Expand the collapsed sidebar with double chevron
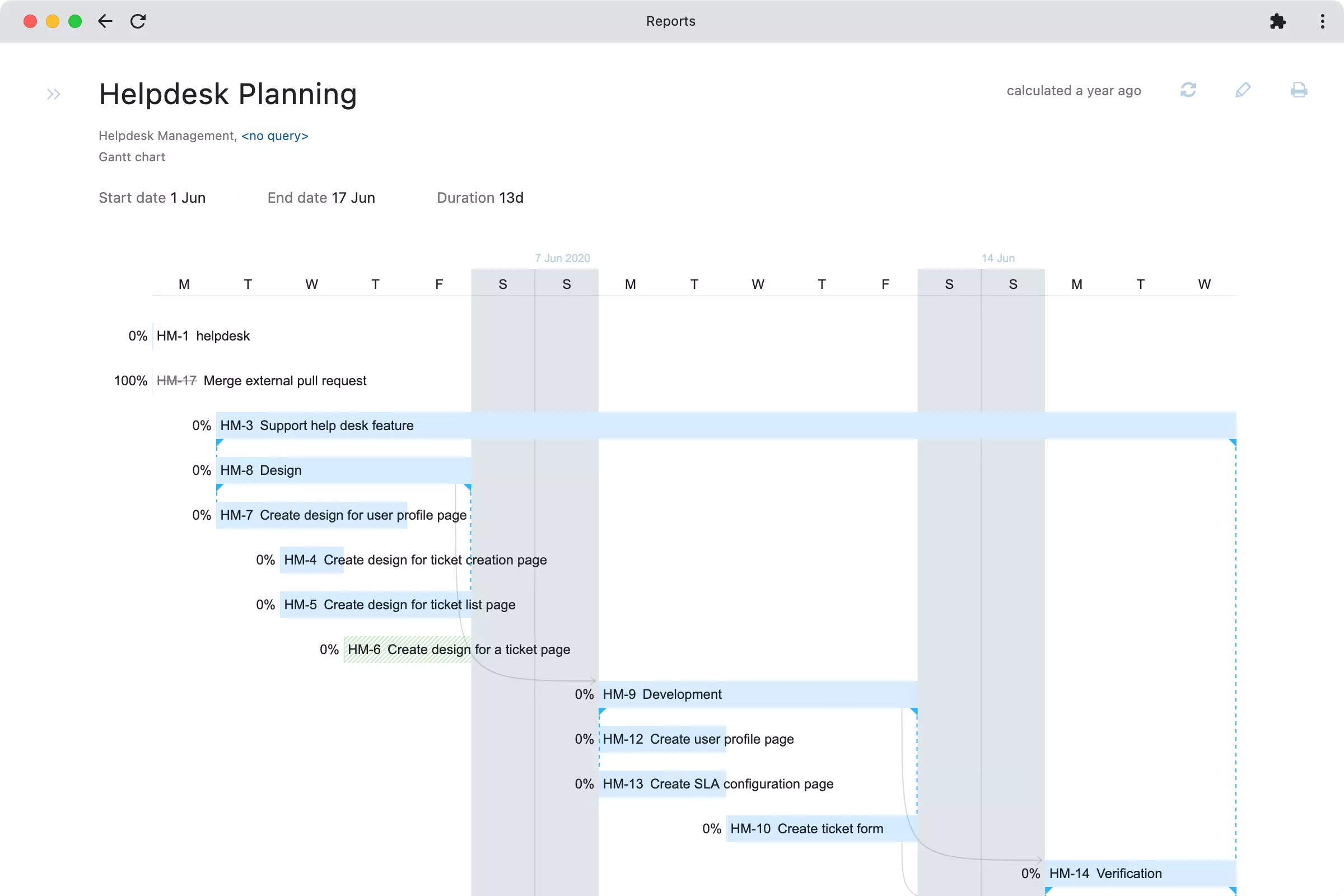 tap(54, 94)
